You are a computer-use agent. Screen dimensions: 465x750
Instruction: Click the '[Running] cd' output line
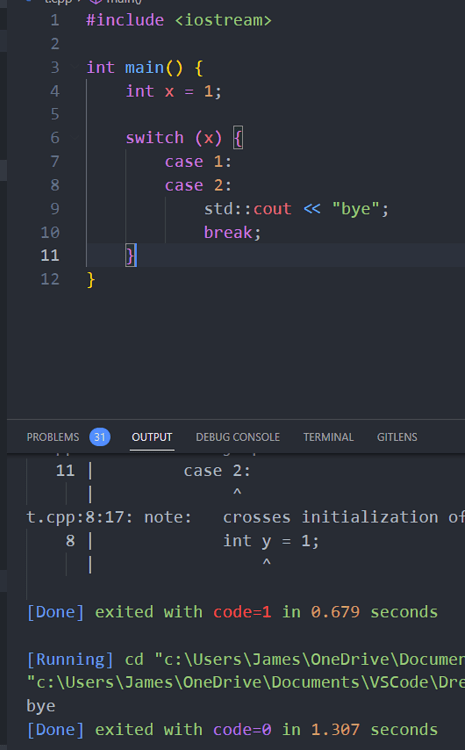[245, 659]
